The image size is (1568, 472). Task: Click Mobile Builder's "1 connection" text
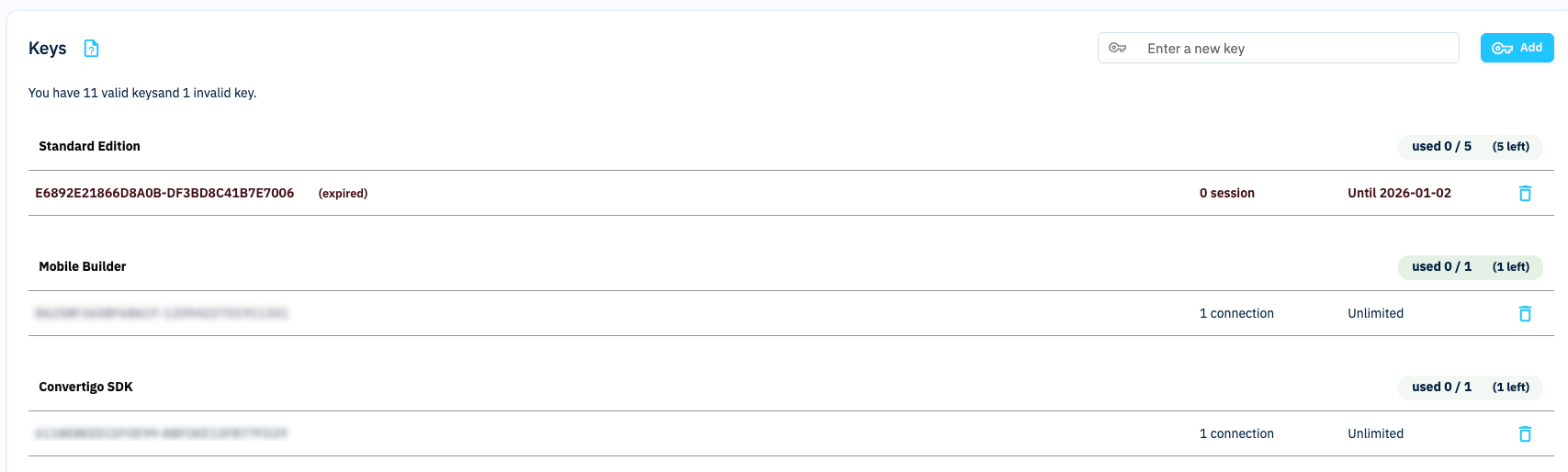point(1236,313)
